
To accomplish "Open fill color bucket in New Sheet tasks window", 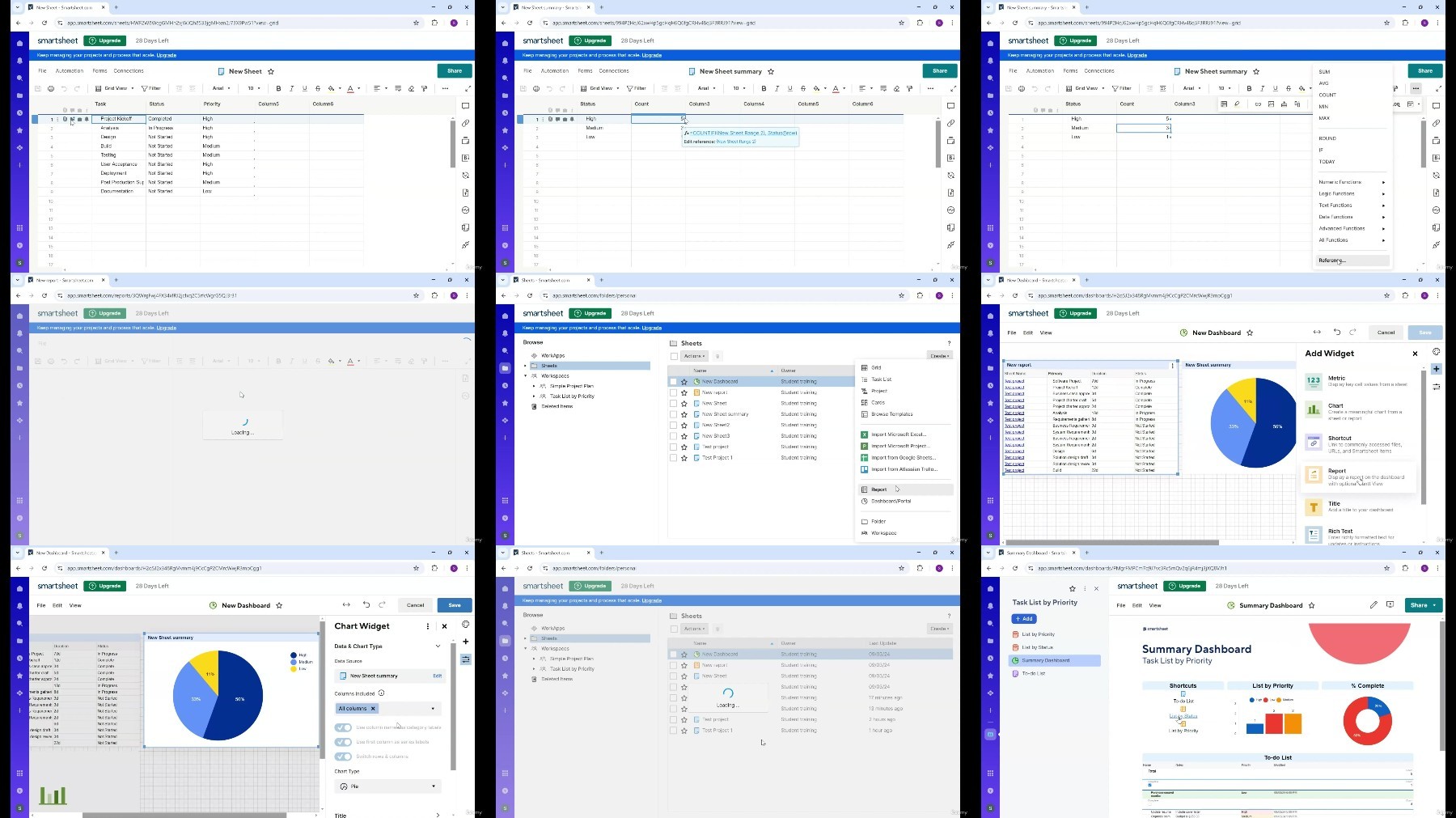I will 332,88.
